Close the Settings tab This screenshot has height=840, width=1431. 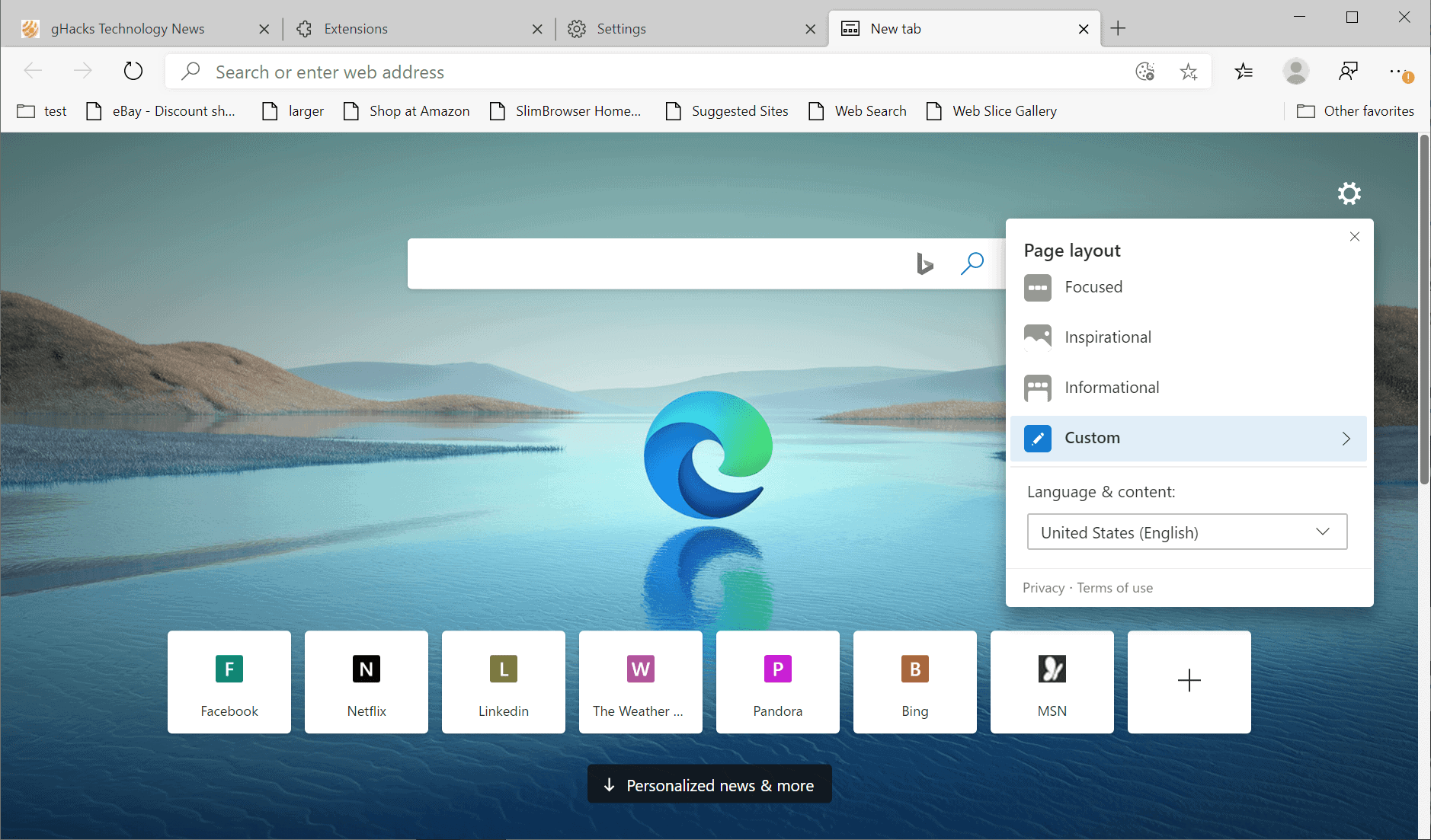(811, 29)
